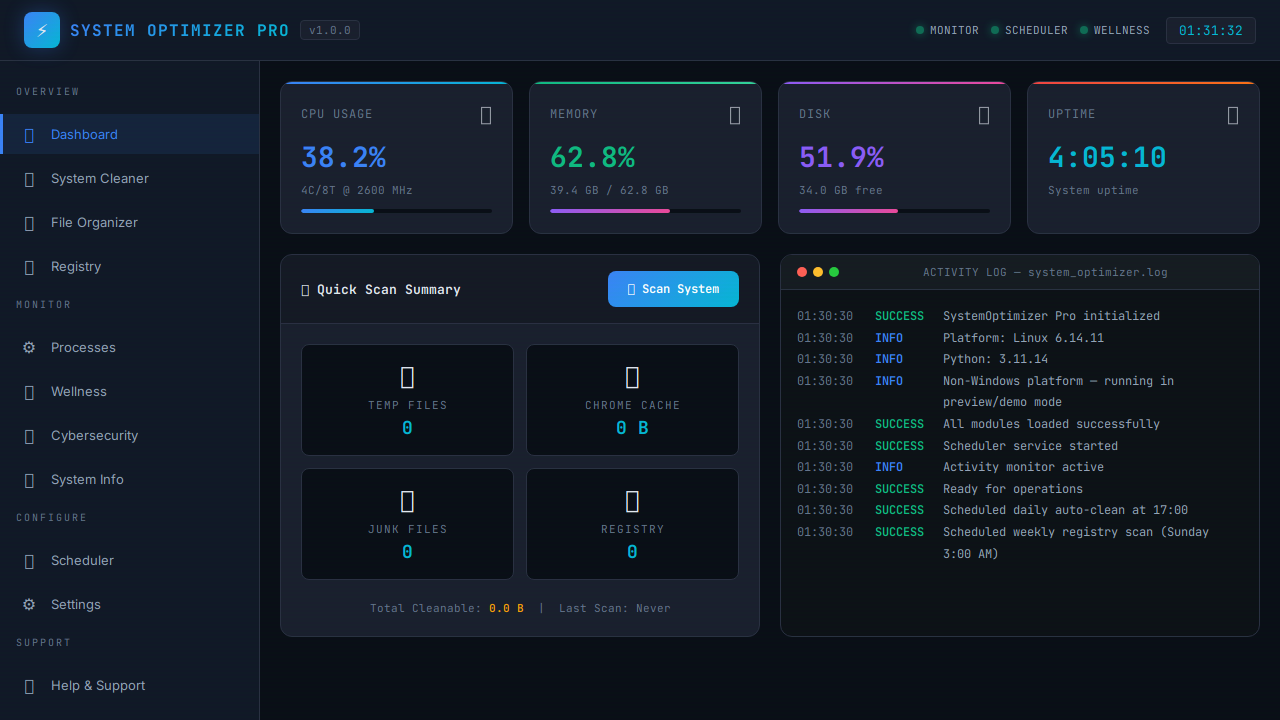Viewport: 1280px width, 720px height.
Task: Select the Temp Files scan icon
Action: [406, 377]
